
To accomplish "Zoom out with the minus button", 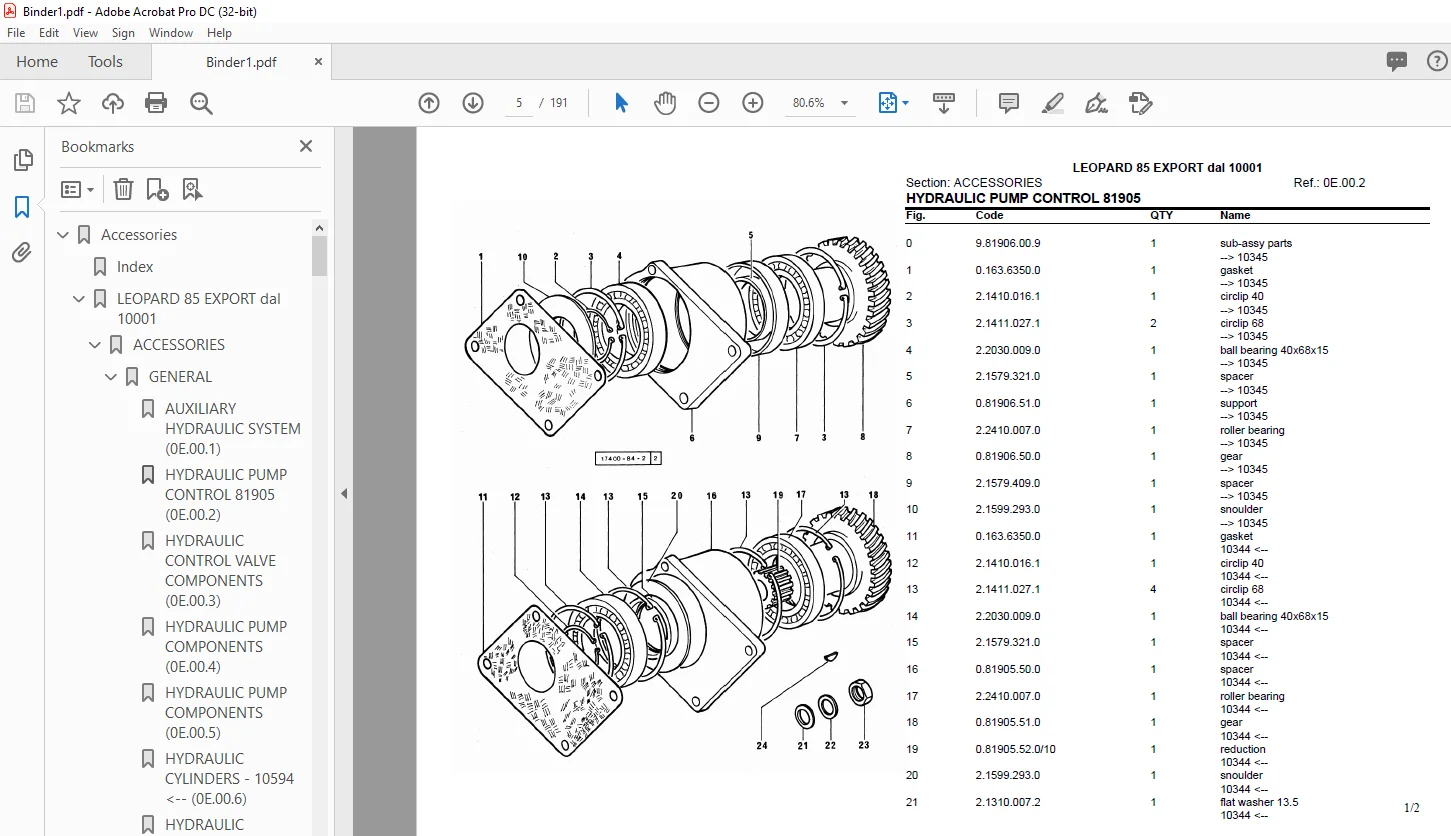I will pos(709,103).
